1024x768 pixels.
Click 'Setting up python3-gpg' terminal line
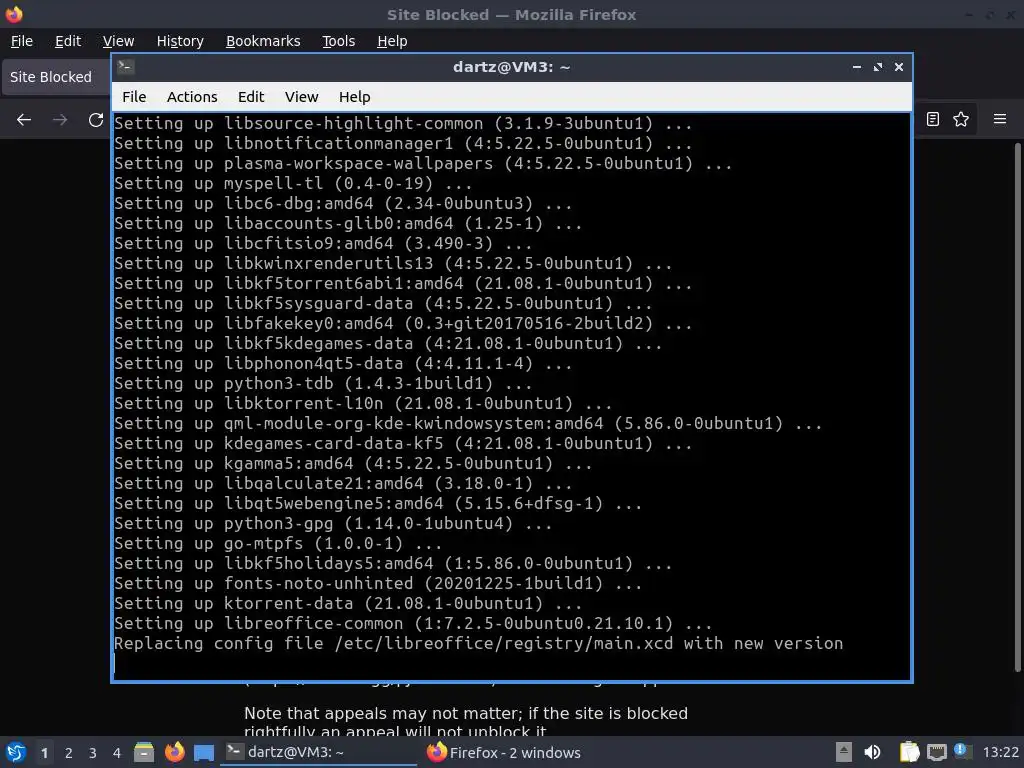(x=333, y=523)
